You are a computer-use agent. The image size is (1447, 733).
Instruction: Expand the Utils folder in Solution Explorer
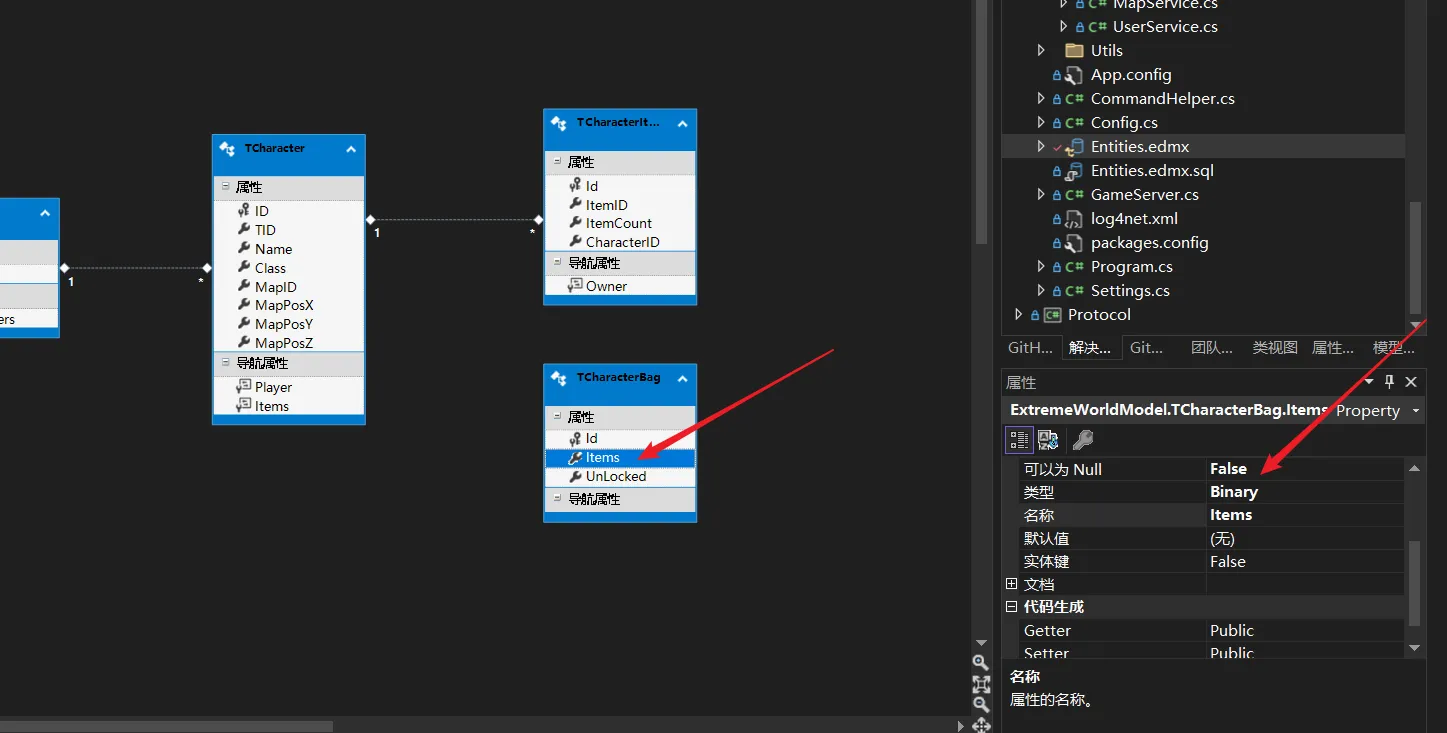1041,50
